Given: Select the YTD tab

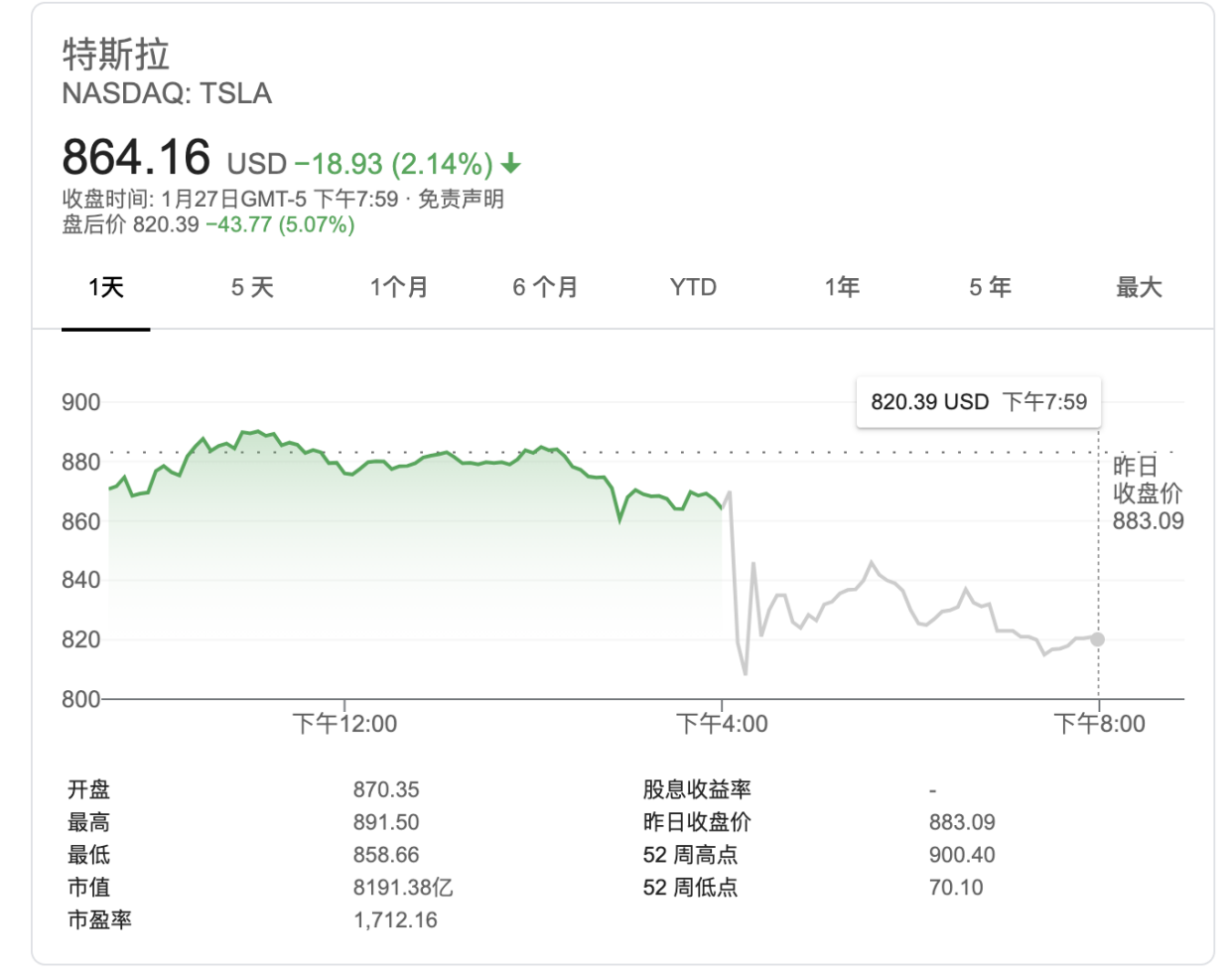Looking at the screenshot, I should [693, 288].
